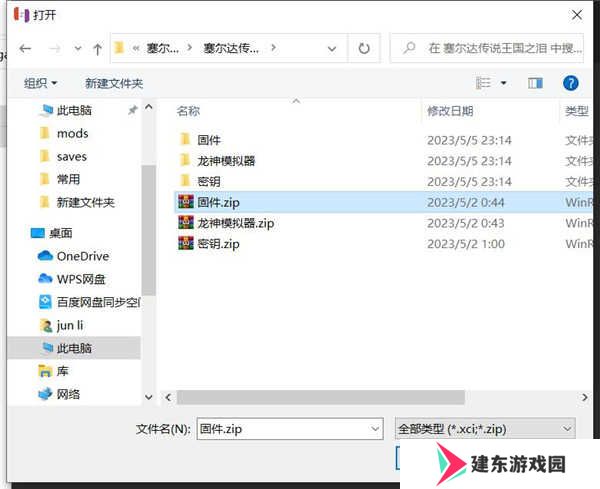Click the forward navigation arrow
The height and width of the screenshot is (489, 600).
[x=55, y=49]
